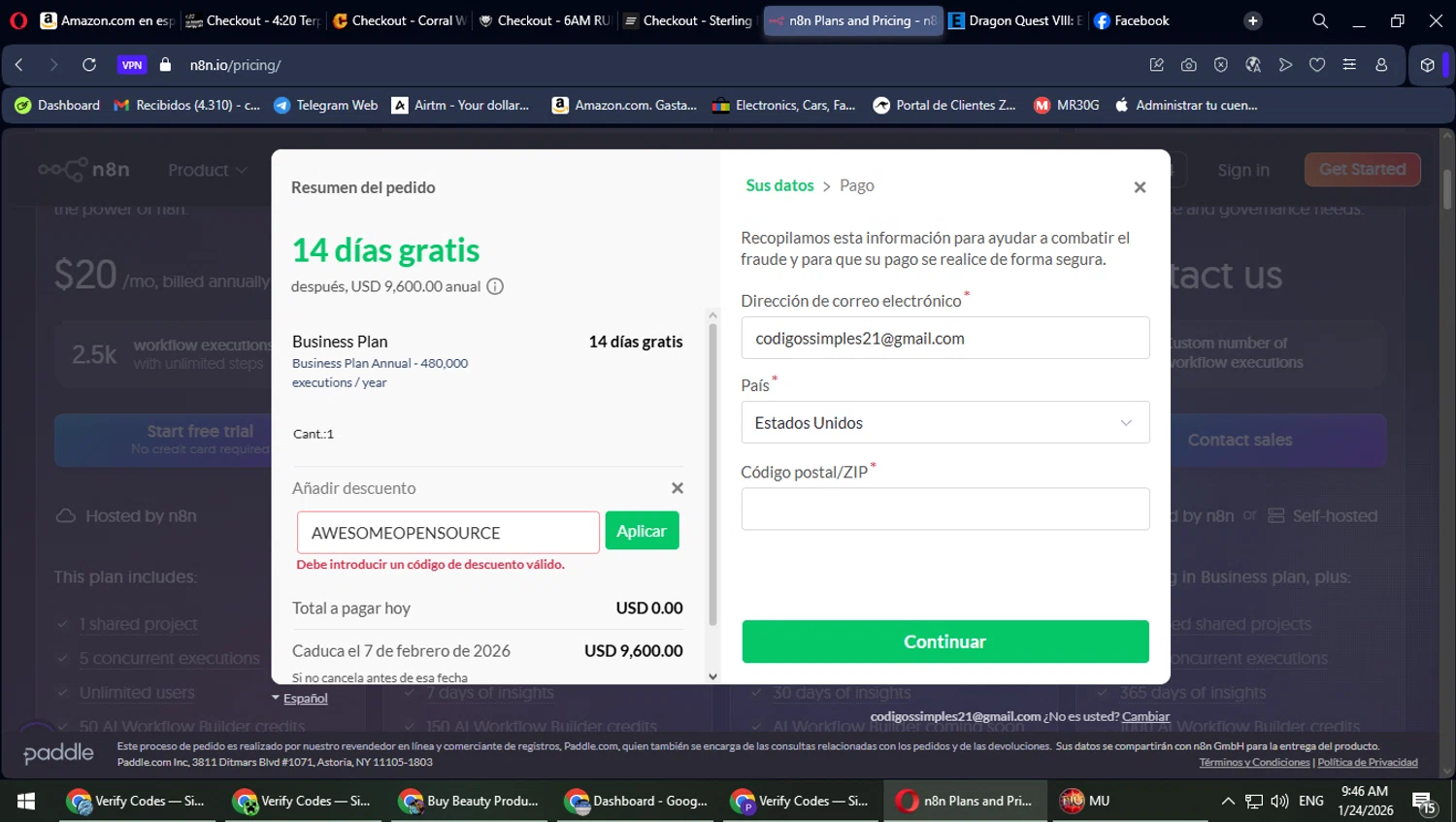Open the notification center icon
1456x822 pixels.
(x=1424, y=802)
